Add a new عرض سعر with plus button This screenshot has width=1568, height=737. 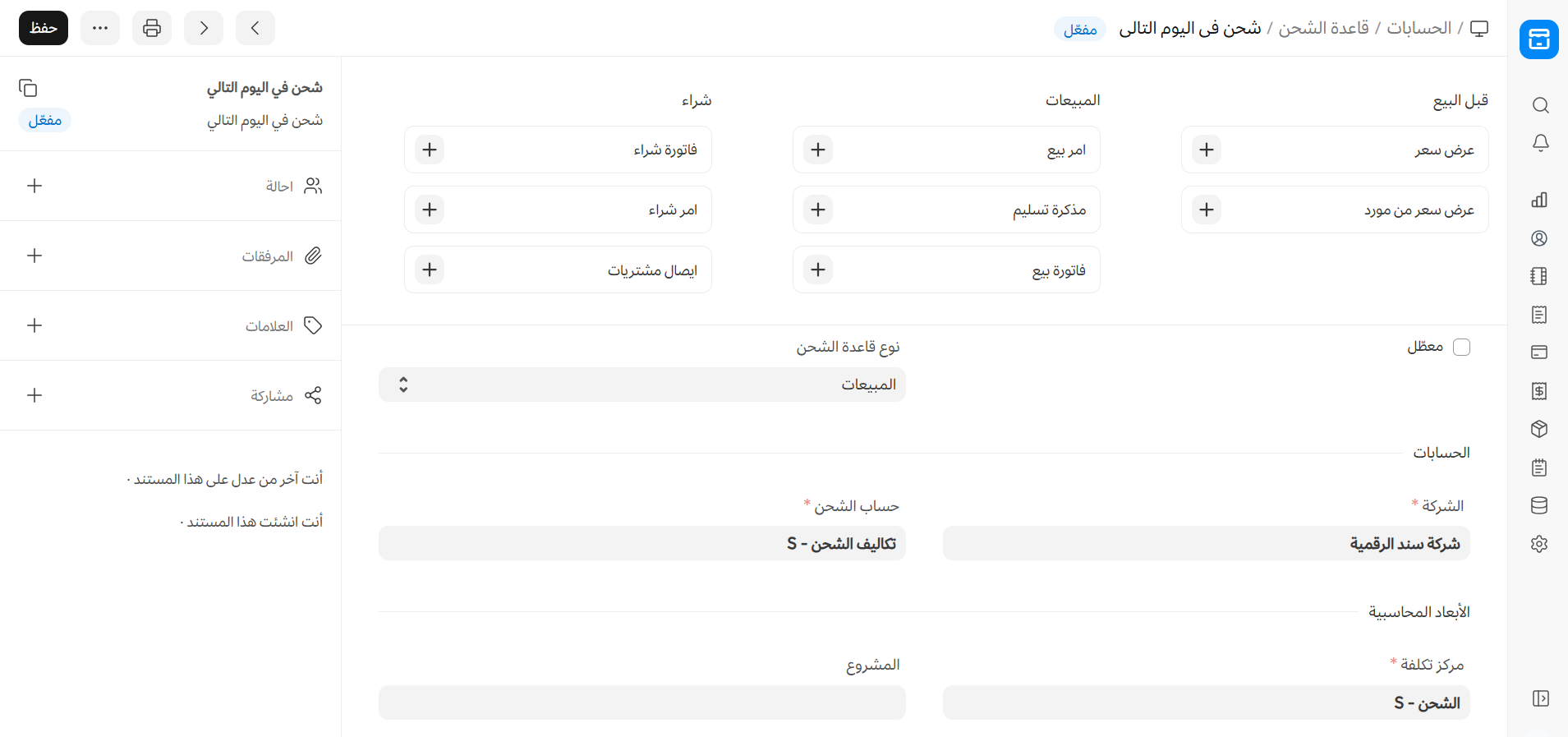[x=1207, y=150]
